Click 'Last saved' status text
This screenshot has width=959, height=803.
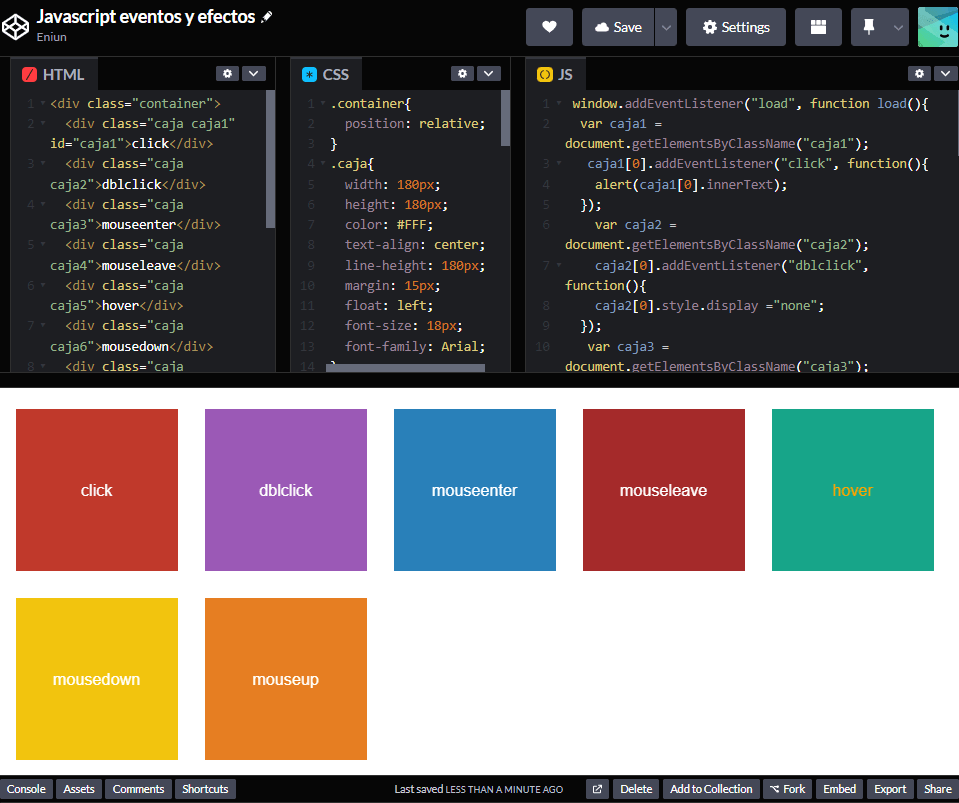(479, 789)
